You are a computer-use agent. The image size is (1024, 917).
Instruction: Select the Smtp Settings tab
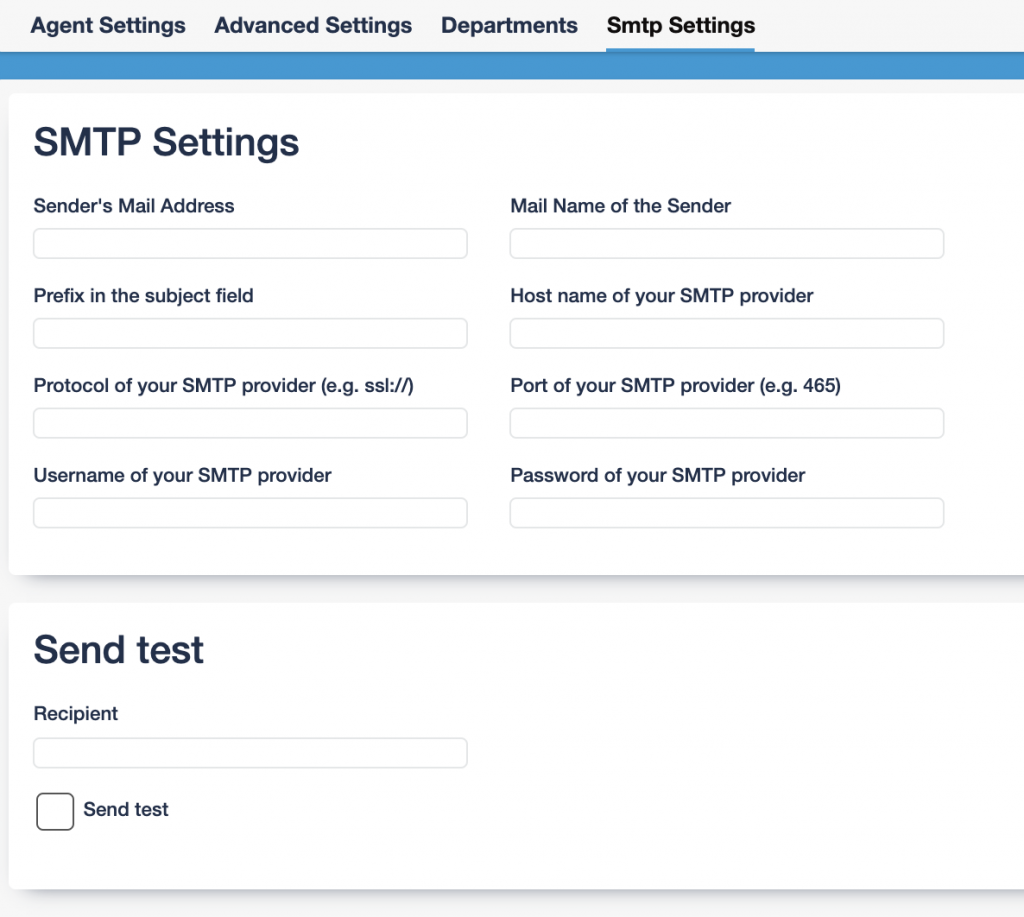pyautogui.click(x=680, y=26)
